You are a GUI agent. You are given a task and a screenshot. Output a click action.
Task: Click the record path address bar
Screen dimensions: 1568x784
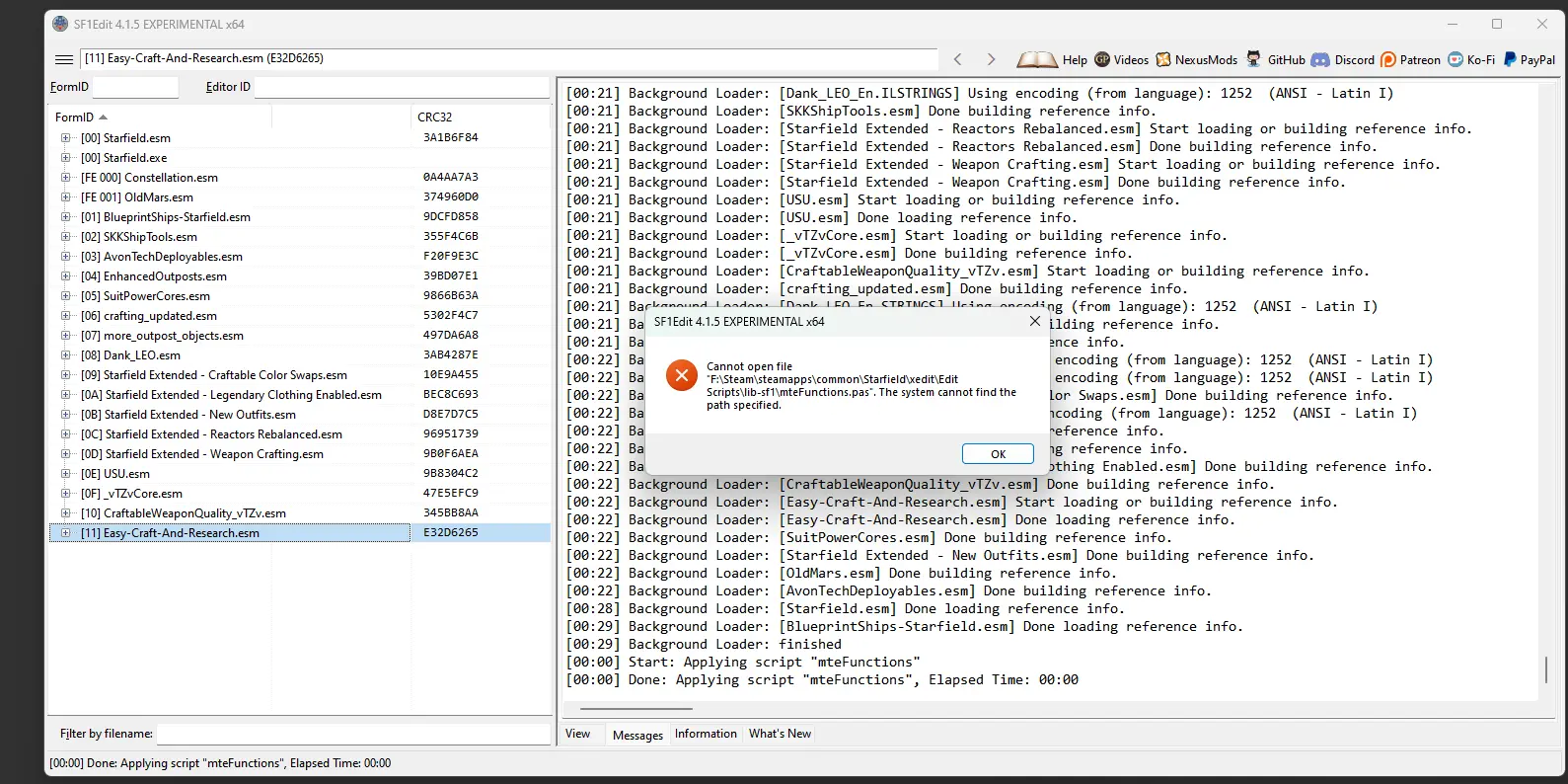(x=509, y=58)
